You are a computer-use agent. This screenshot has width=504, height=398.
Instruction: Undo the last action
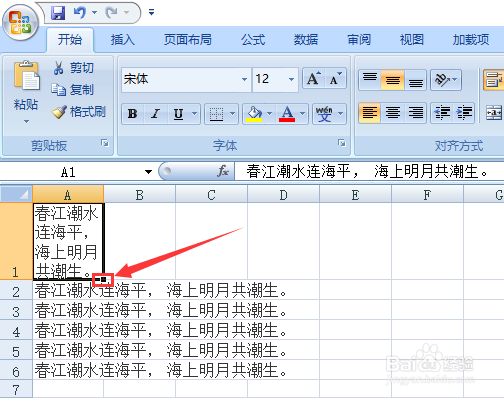[80, 13]
